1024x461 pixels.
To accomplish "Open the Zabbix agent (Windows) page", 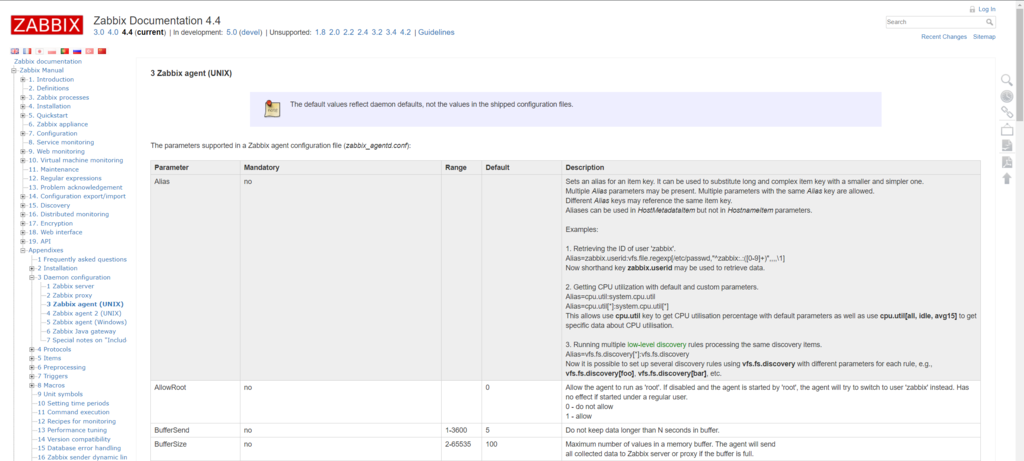I will tap(89, 322).
